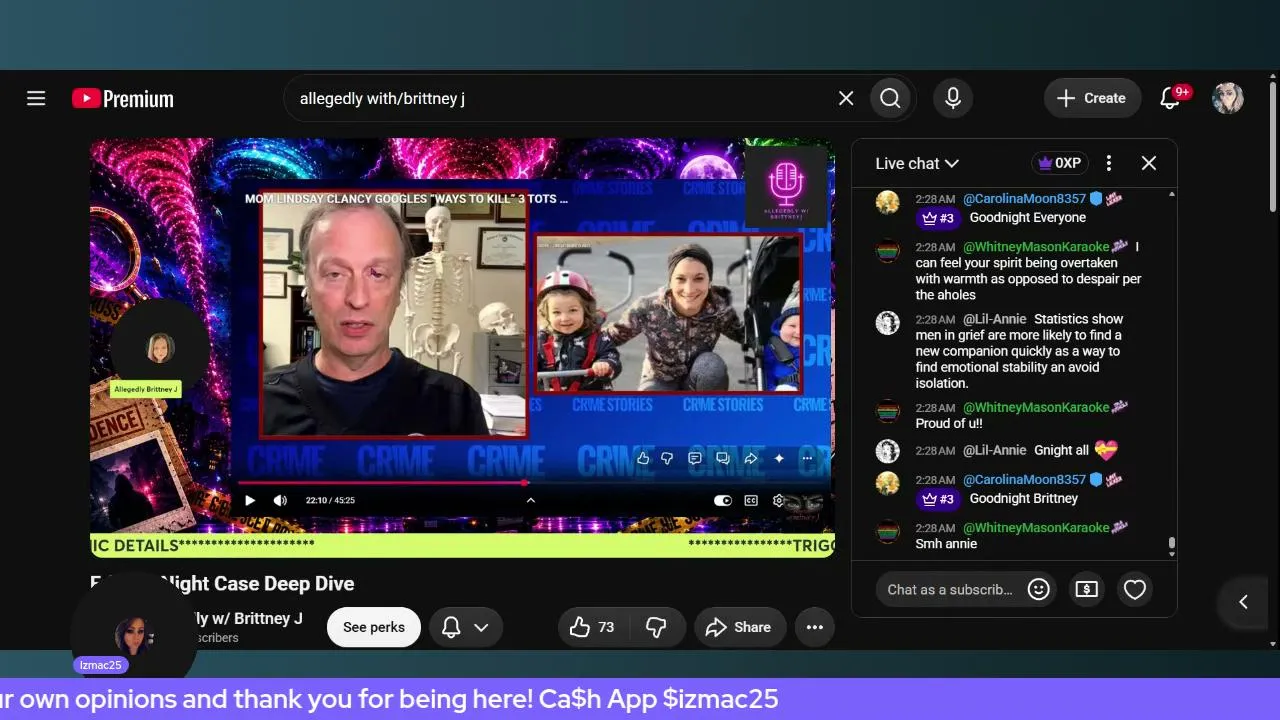
Task: Click the Allegedly Brittney J avatar overlay
Action: (160, 348)
